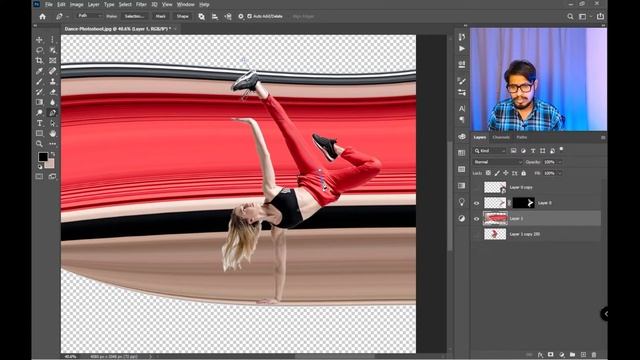This screenshot has height=360, width=640.
Task: Click the Layer 1 copy 200 thumbnail
Action: click(x=495, y=234)
